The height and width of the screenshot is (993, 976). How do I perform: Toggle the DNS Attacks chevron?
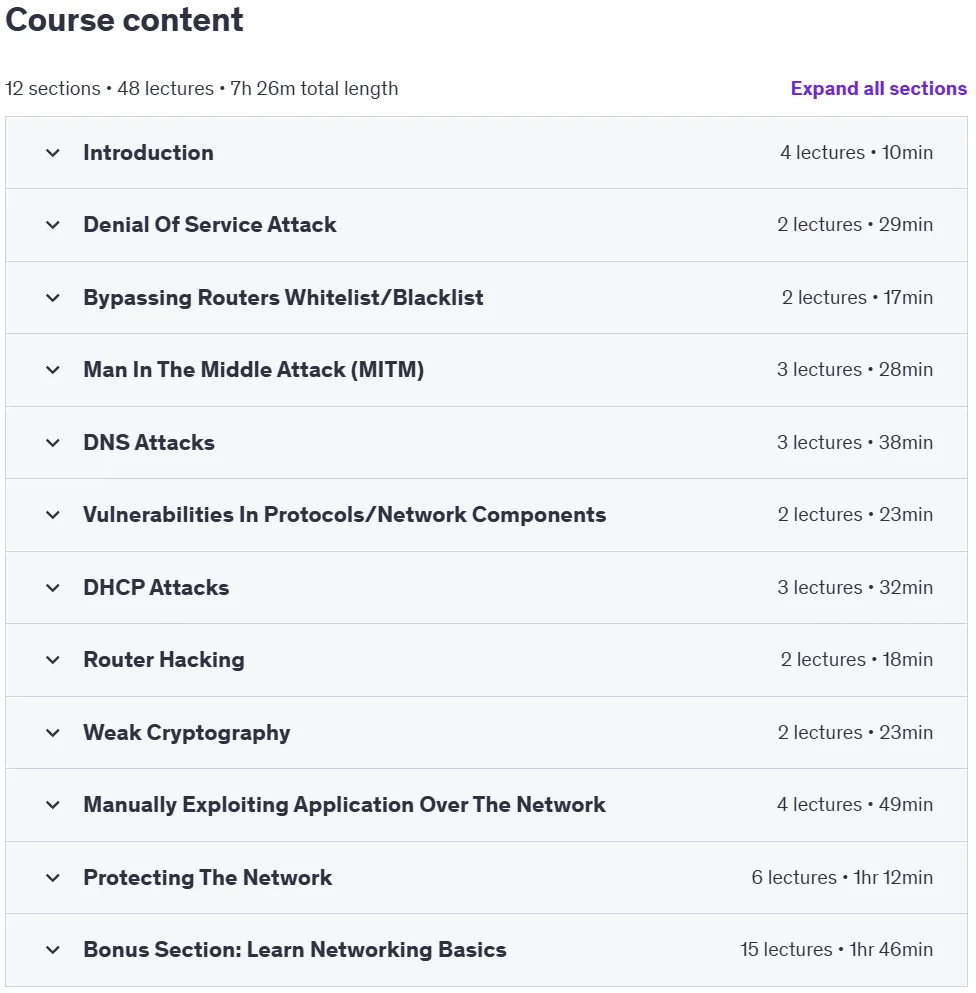[53, 443]
